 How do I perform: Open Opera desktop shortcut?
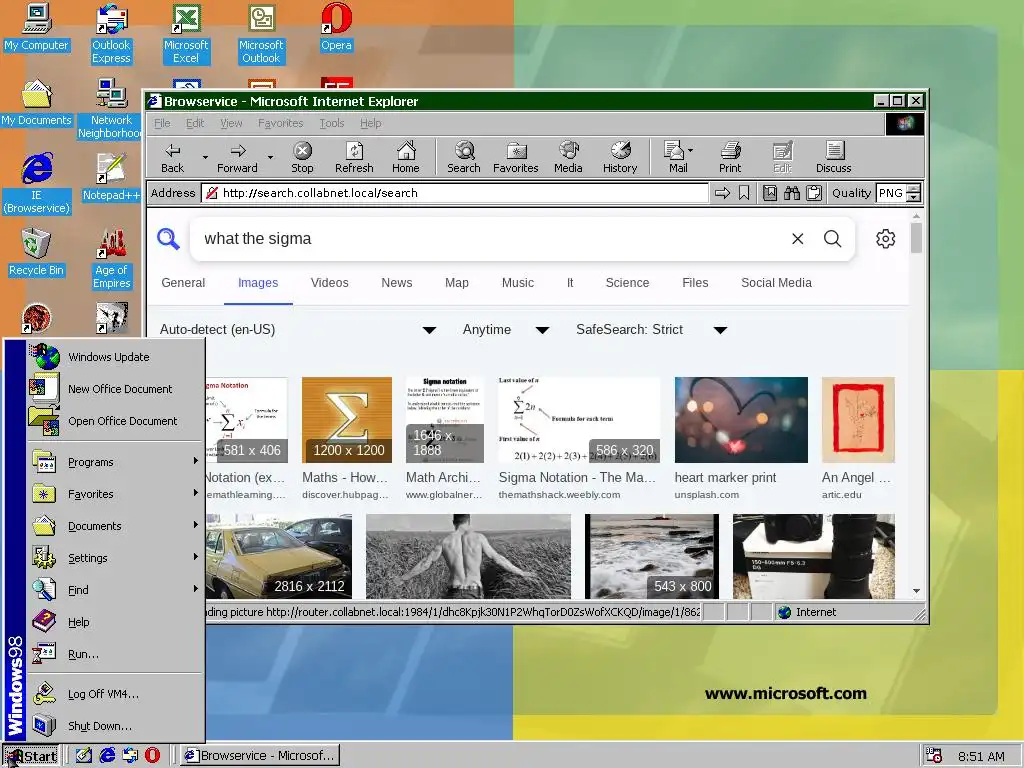click(336, 27)
